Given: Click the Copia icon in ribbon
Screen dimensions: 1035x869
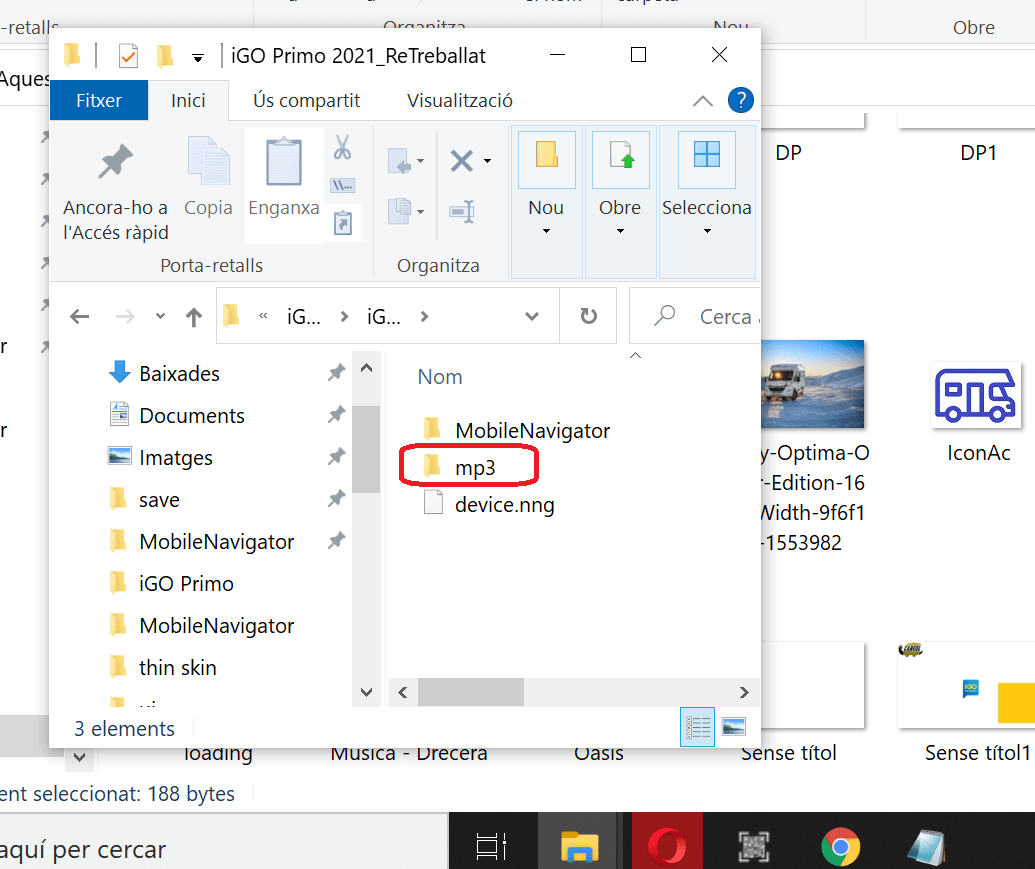Looking at the screenshot, I should click(x=208, y=163).
